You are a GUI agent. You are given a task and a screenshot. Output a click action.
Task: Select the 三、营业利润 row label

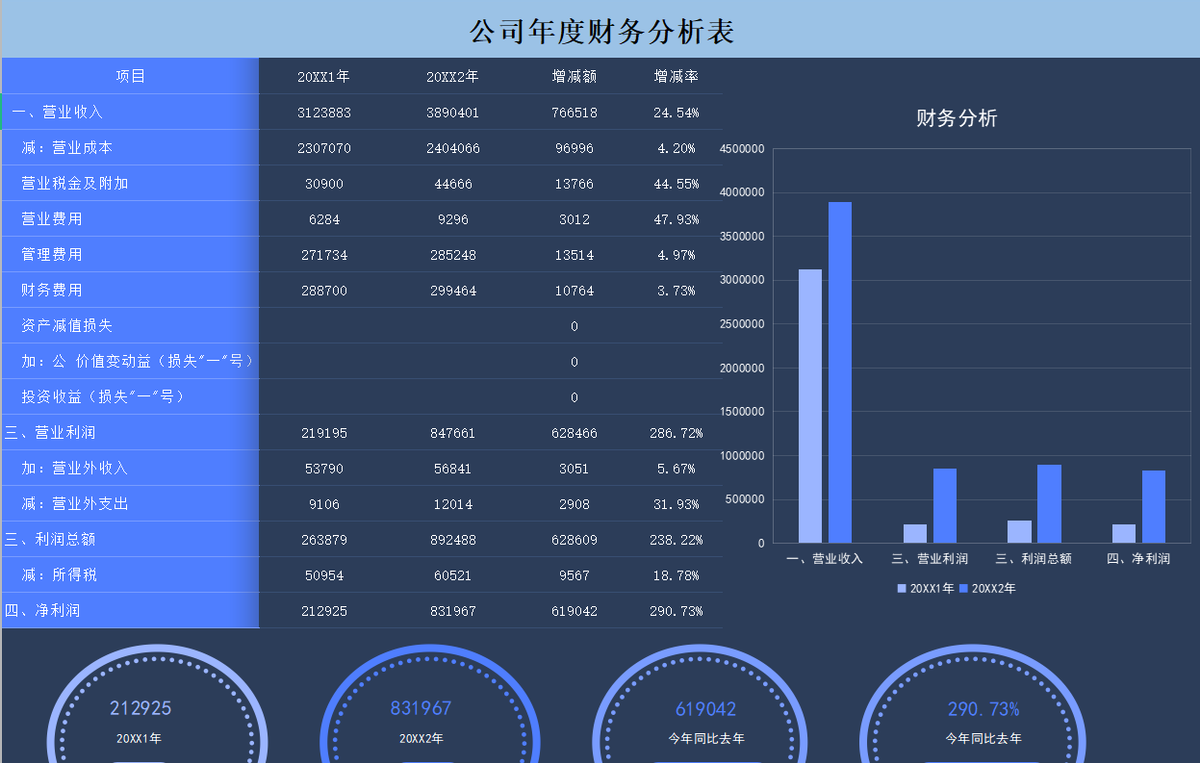pyautogui.click(x=50, y=433)
